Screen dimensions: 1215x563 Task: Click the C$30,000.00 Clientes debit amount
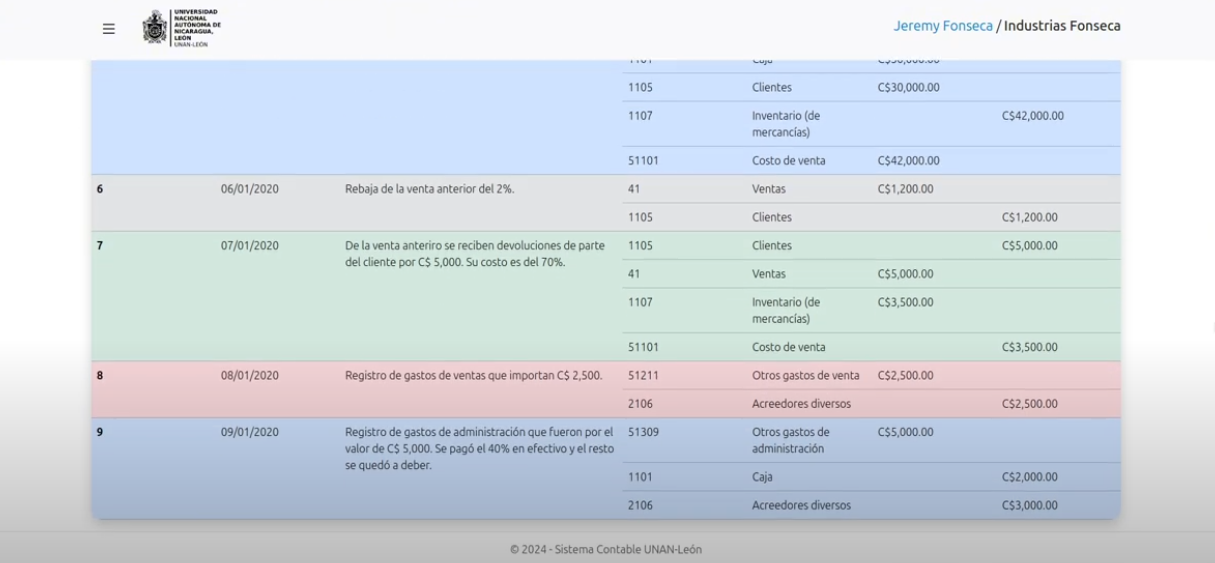click(x=908, y=87)
